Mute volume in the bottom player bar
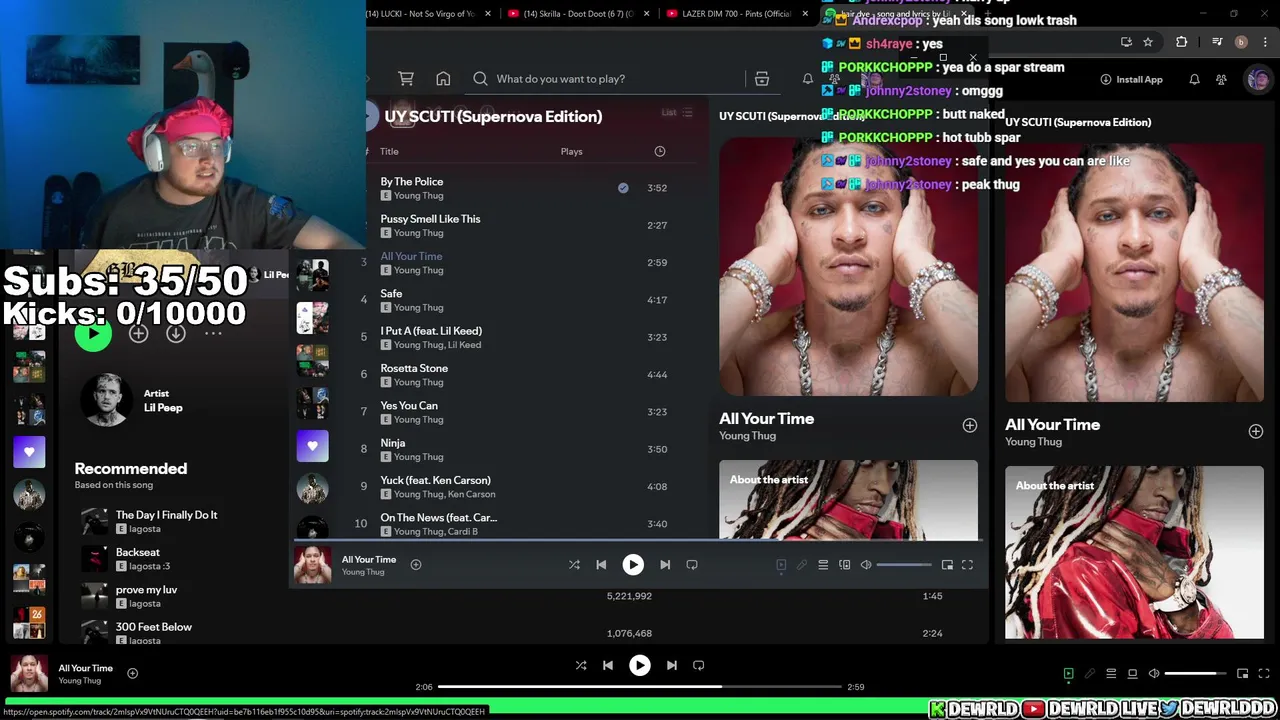The image size is (1280, 720). 1154,674
